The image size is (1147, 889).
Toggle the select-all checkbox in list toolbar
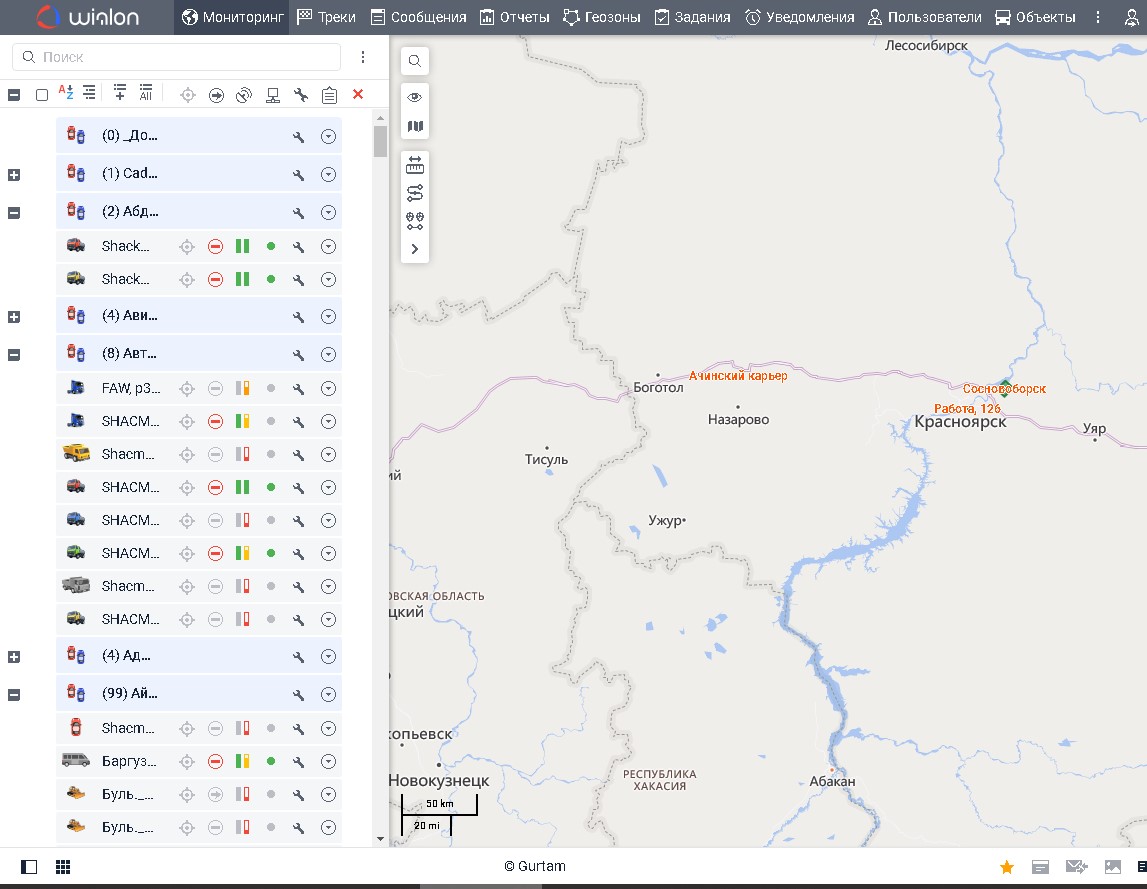42,95
